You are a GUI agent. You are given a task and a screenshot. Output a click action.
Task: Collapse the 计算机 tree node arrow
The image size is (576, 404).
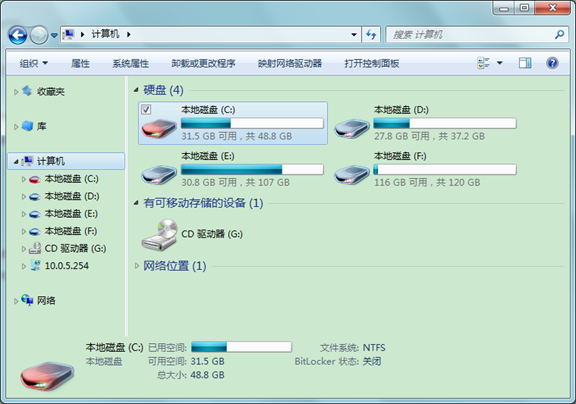tap(16, 162)
